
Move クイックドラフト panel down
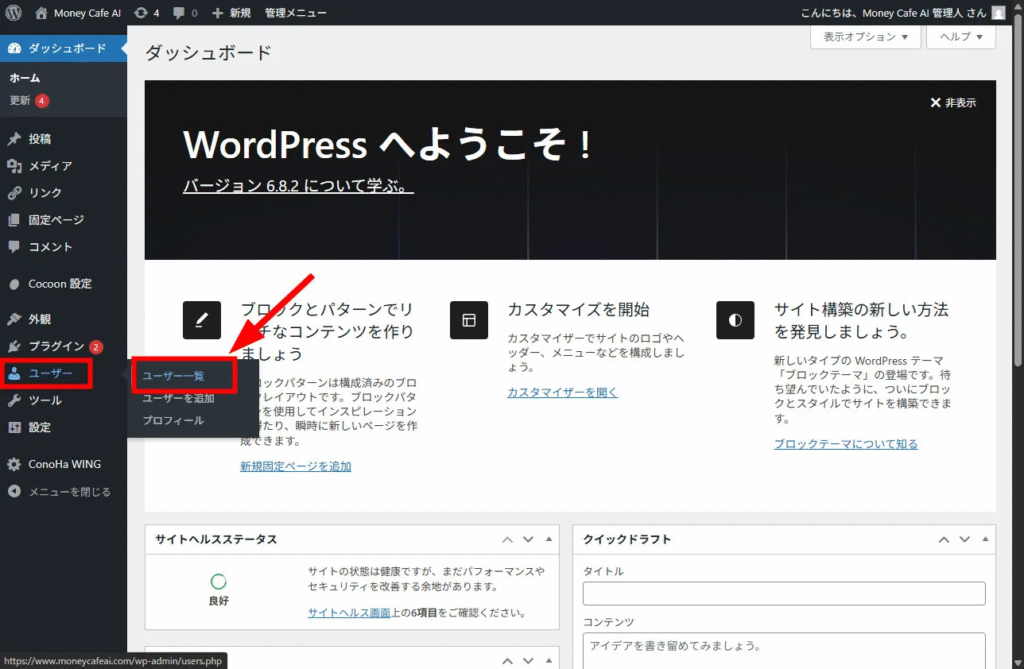[965, 540]
